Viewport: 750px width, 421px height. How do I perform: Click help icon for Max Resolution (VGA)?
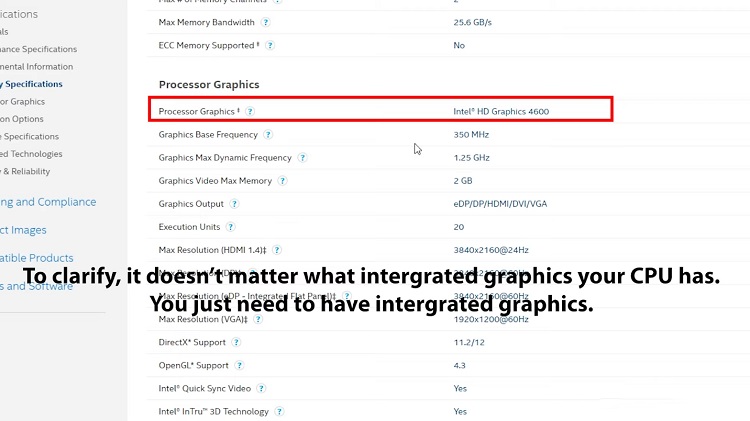[258, 319]
